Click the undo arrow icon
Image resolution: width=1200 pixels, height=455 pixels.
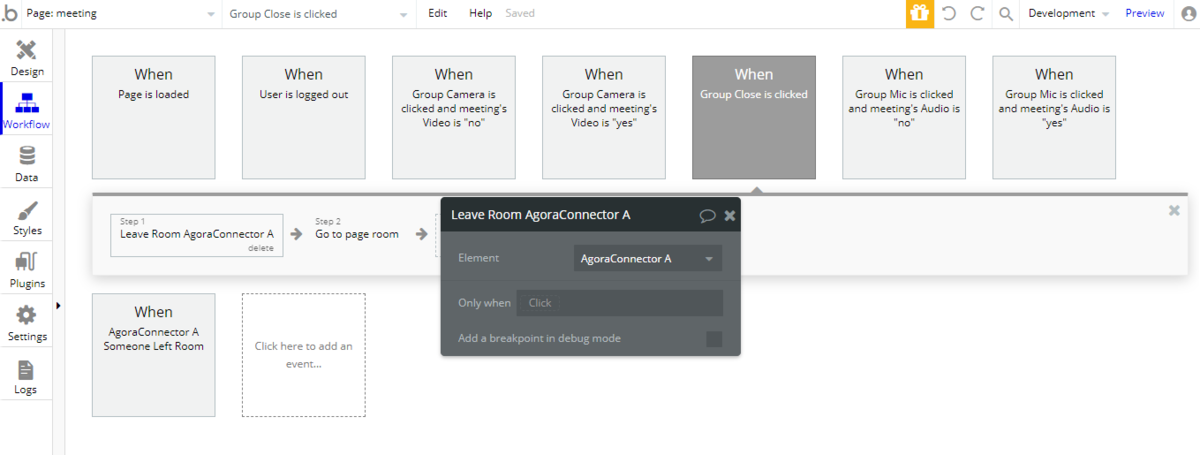point(949,14)
